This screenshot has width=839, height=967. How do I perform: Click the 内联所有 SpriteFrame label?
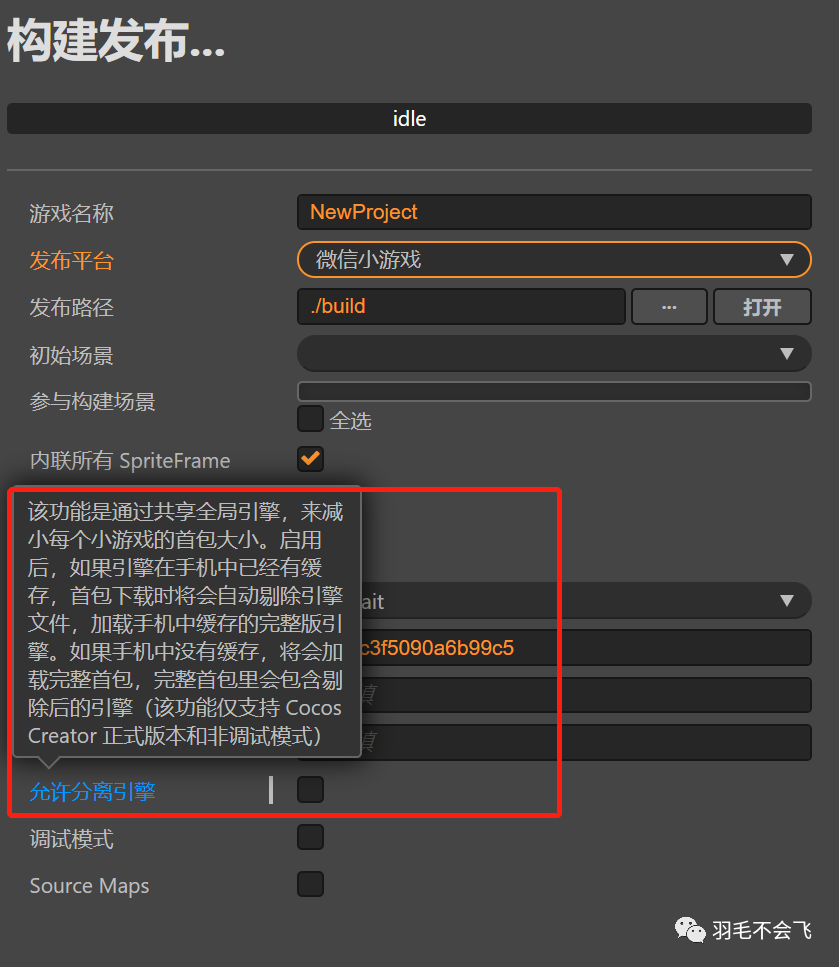point(130,461)
